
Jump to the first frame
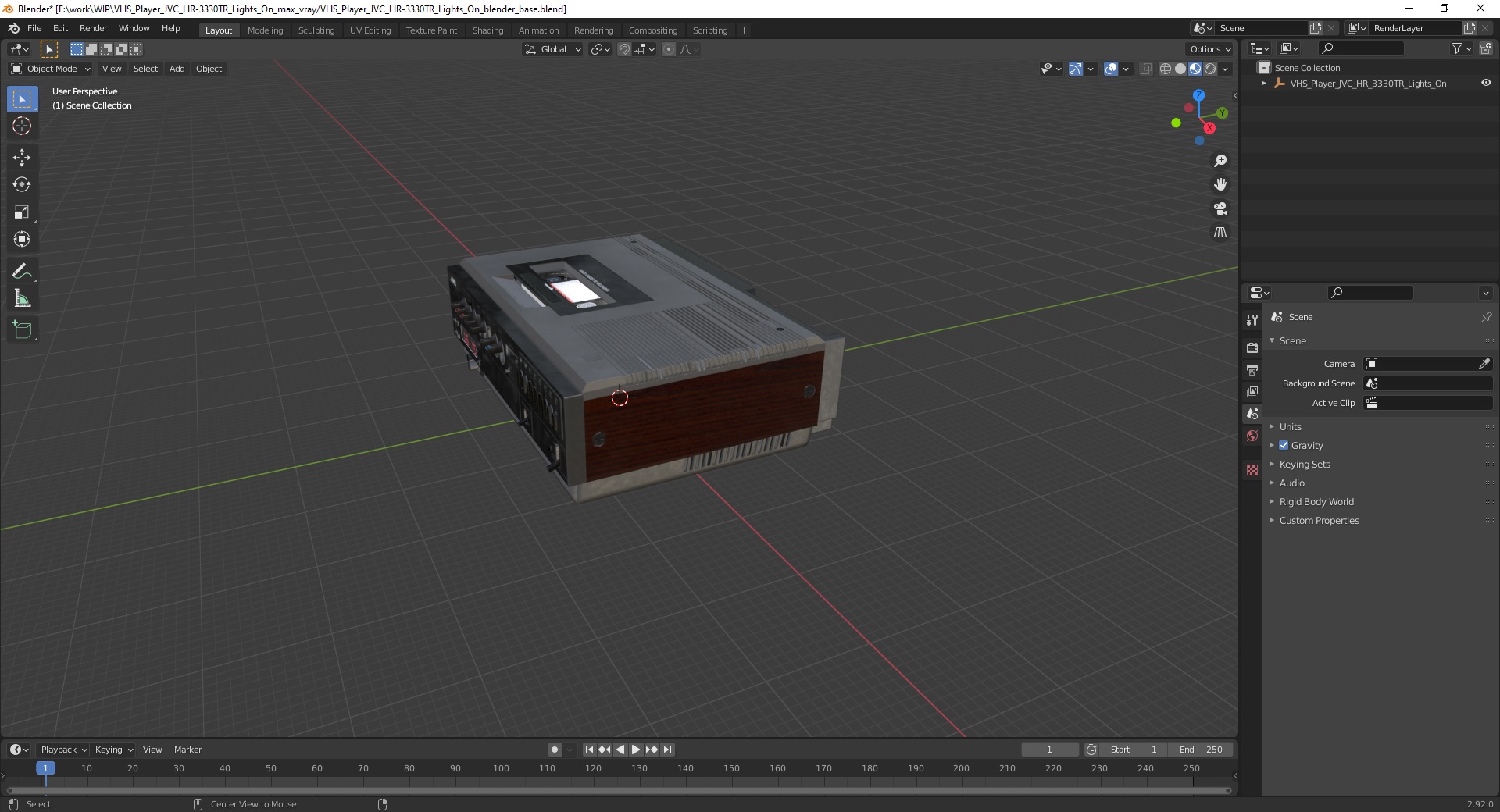click(590, 750)
